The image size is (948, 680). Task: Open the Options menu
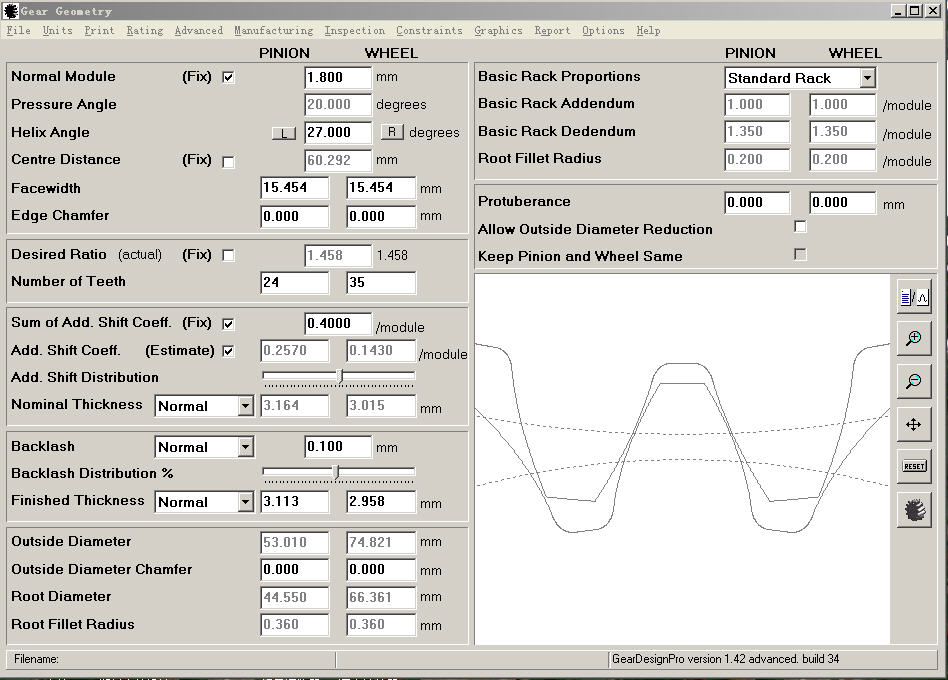(603, 30)
